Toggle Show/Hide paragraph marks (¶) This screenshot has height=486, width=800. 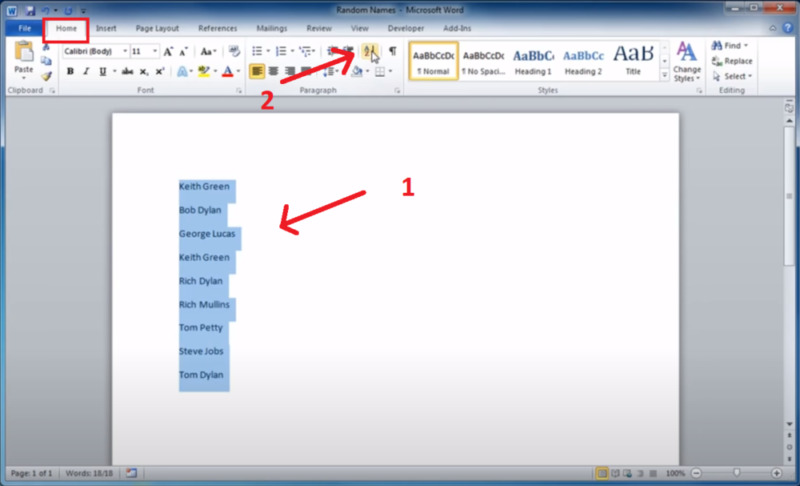(392, 51)
